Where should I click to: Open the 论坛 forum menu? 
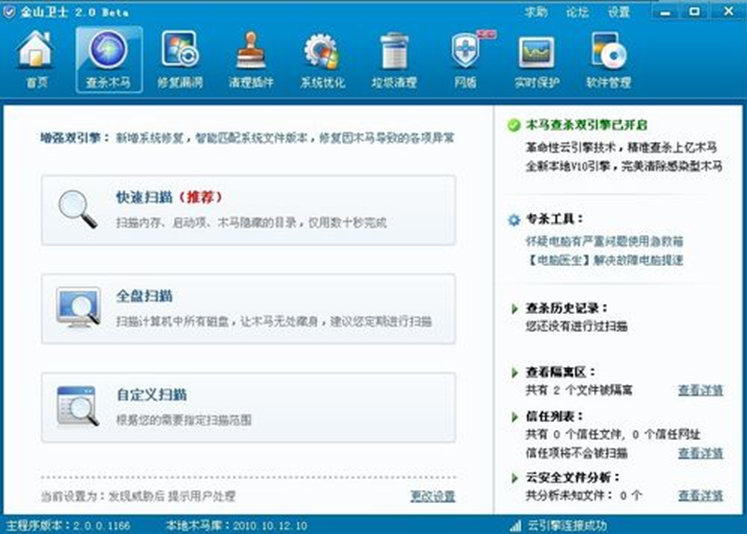pyautogui.click(x=577, y=12)
